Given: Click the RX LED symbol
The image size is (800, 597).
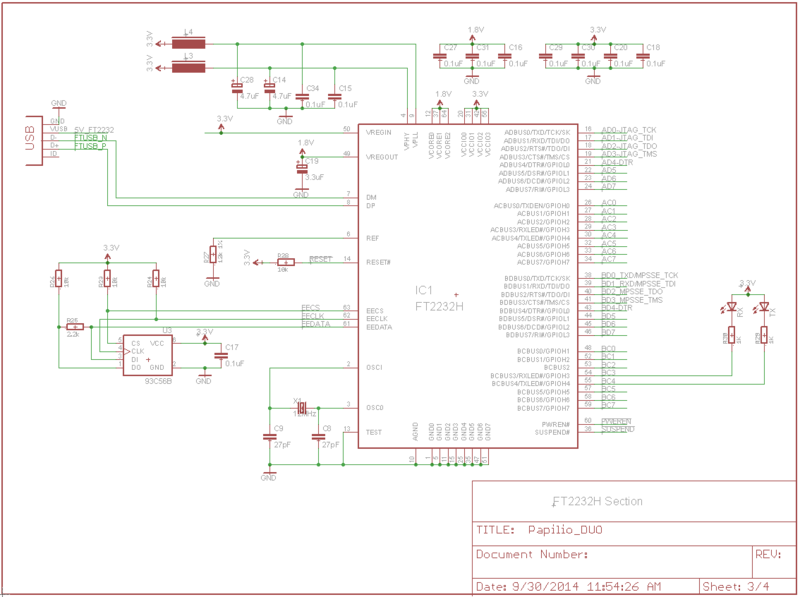Looking at the screenshot, I should (732, 307).
